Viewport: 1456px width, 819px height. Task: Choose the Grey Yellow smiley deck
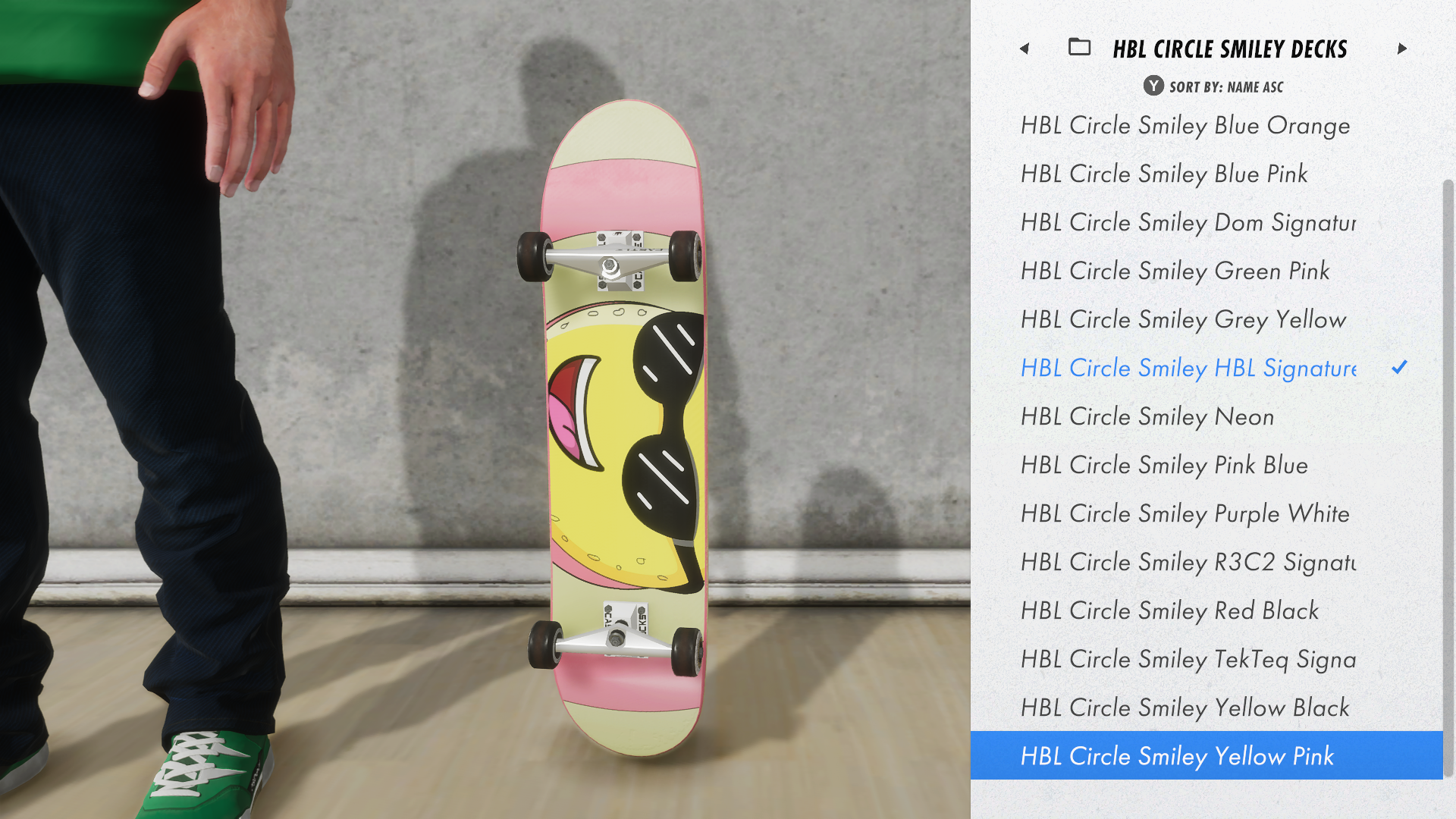[x=1207, y=319]
